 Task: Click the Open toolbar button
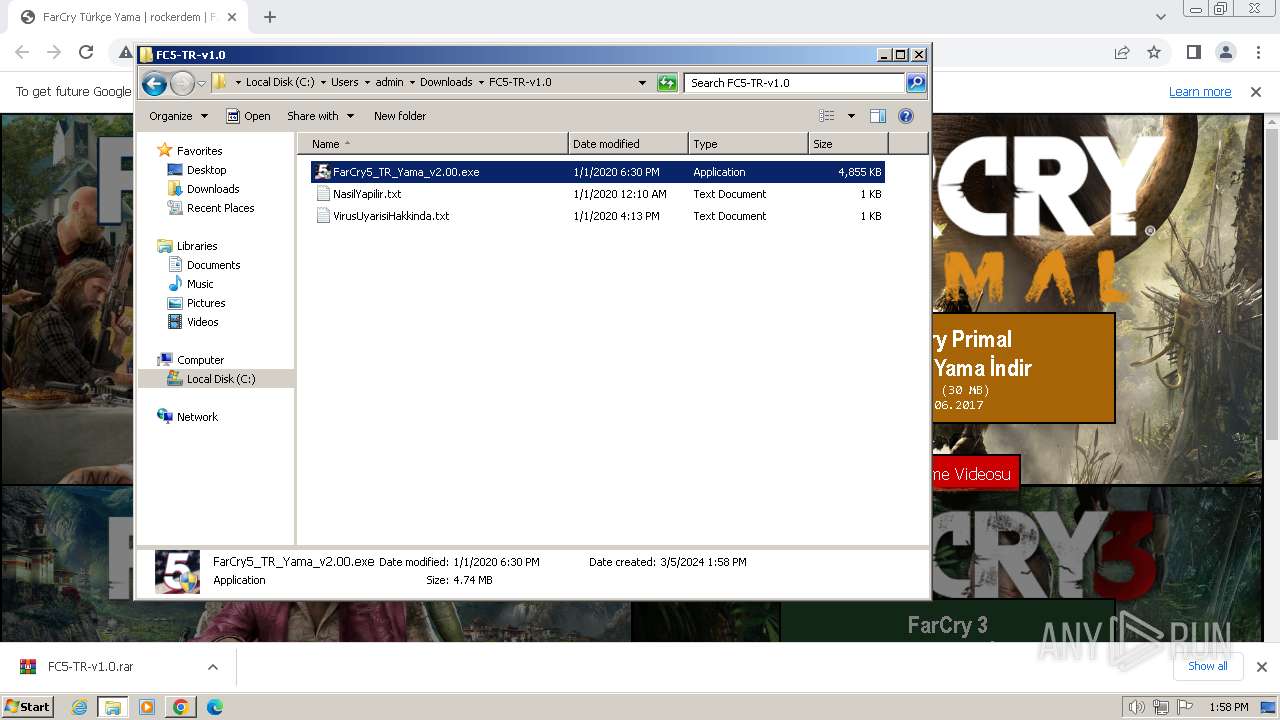(248, 116)
